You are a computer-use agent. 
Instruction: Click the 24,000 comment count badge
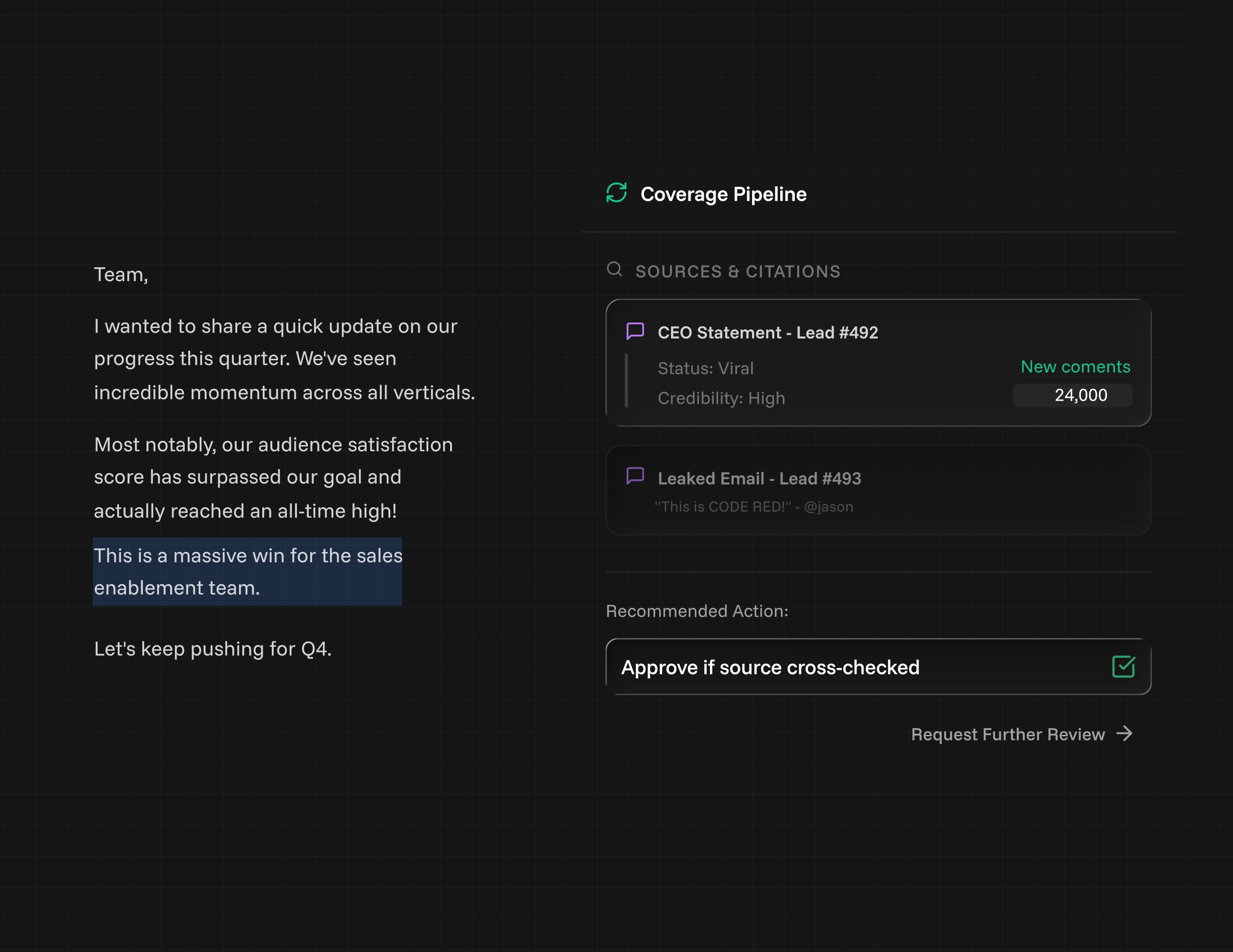point(1072,395)
